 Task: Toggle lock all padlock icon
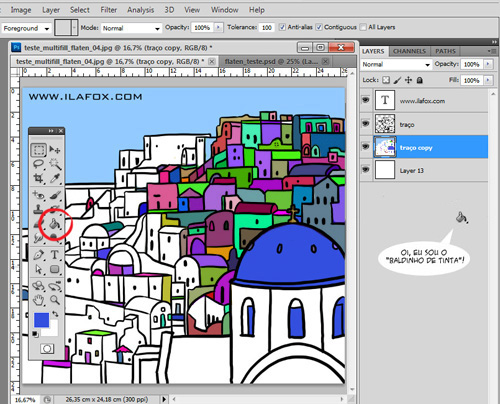(420, 80)
